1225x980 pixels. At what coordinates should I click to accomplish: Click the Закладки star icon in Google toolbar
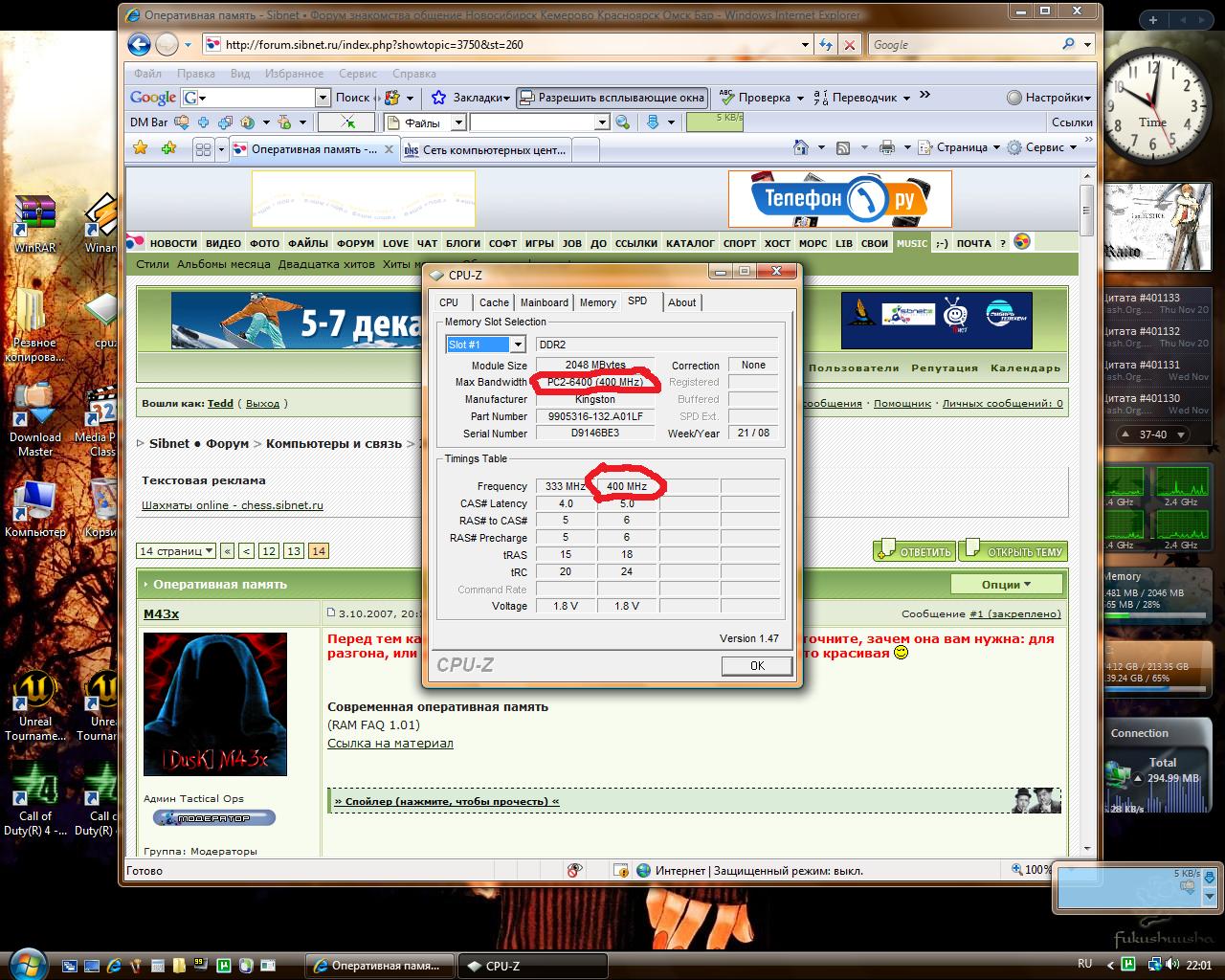click(x=438, y=97)
